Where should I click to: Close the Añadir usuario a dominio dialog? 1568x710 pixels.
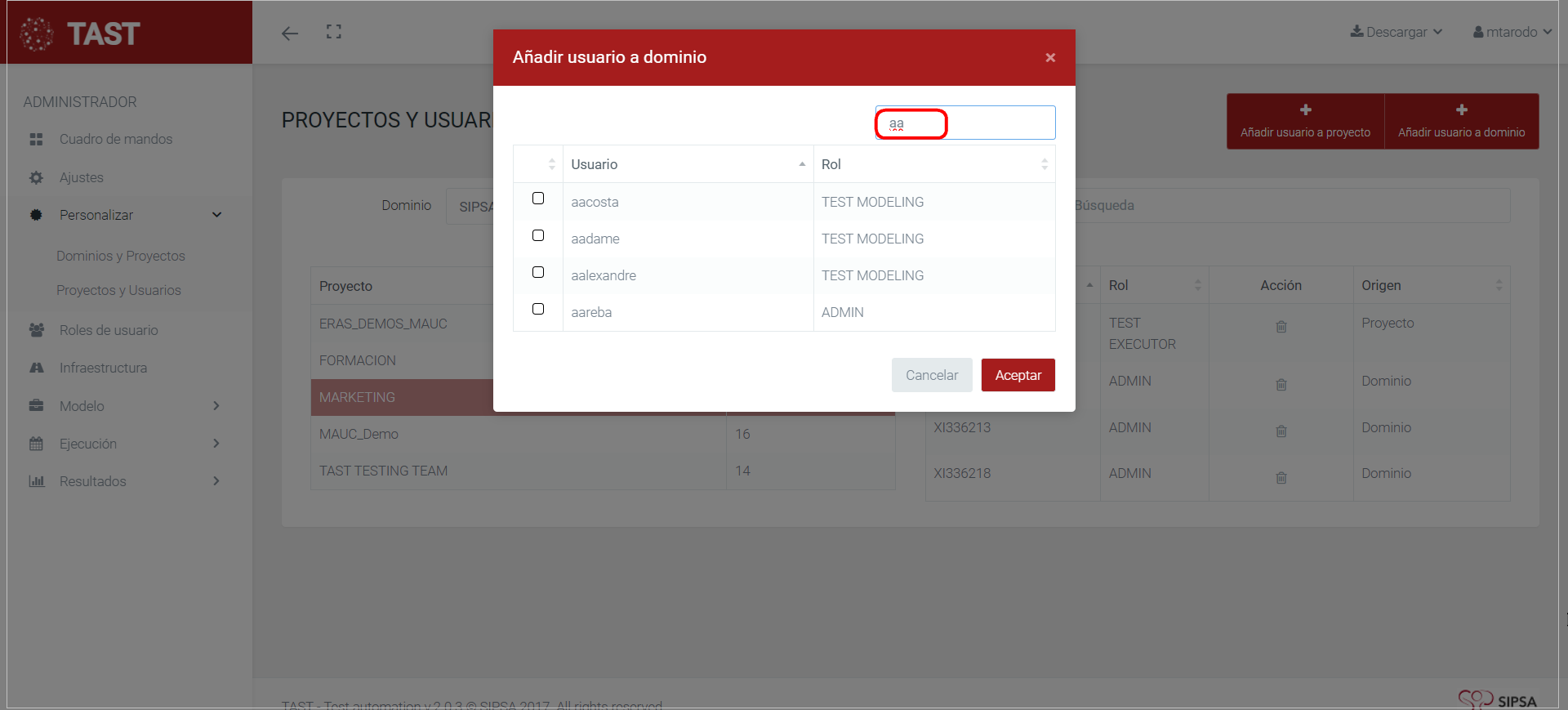[1050, 57]
